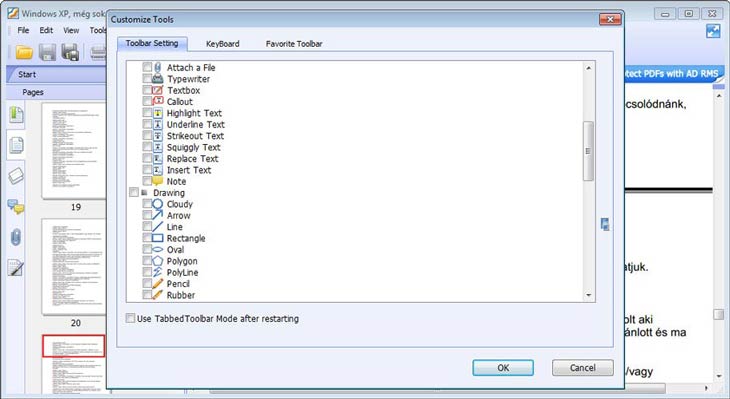Open the Layers panel icon in sidebar

click(x=16, y=176)
